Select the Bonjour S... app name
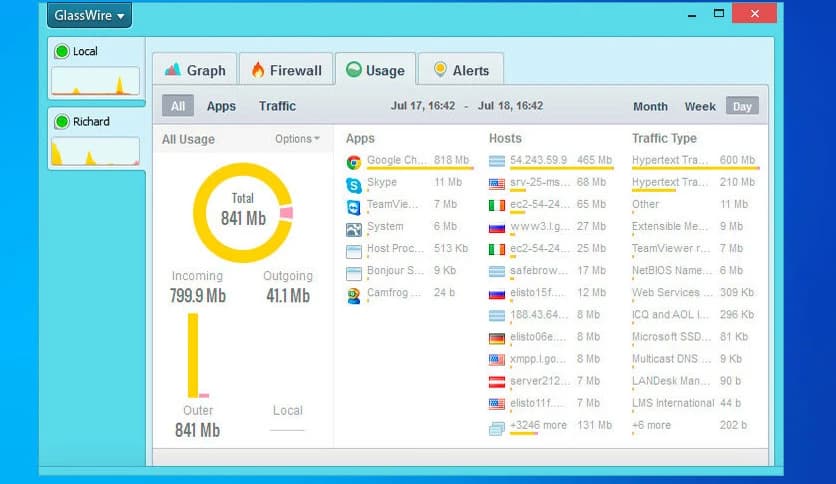836x484 pixels. click(395, 270)
